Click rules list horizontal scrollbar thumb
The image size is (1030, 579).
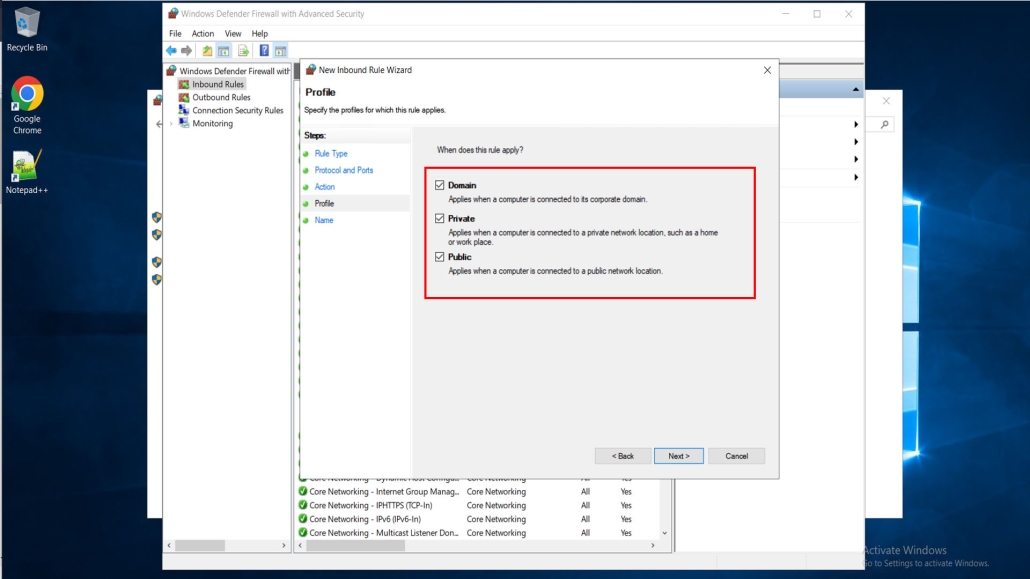coord(355,545)
